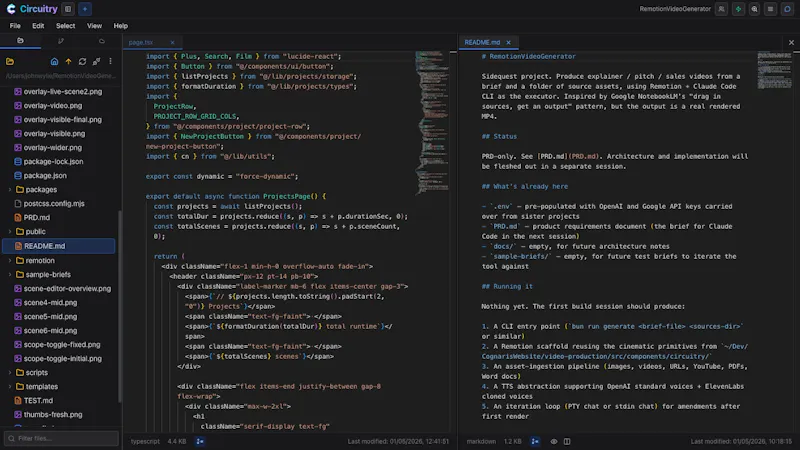
Task: Click the stacked lines menu icon
Action: click(770, 9)
